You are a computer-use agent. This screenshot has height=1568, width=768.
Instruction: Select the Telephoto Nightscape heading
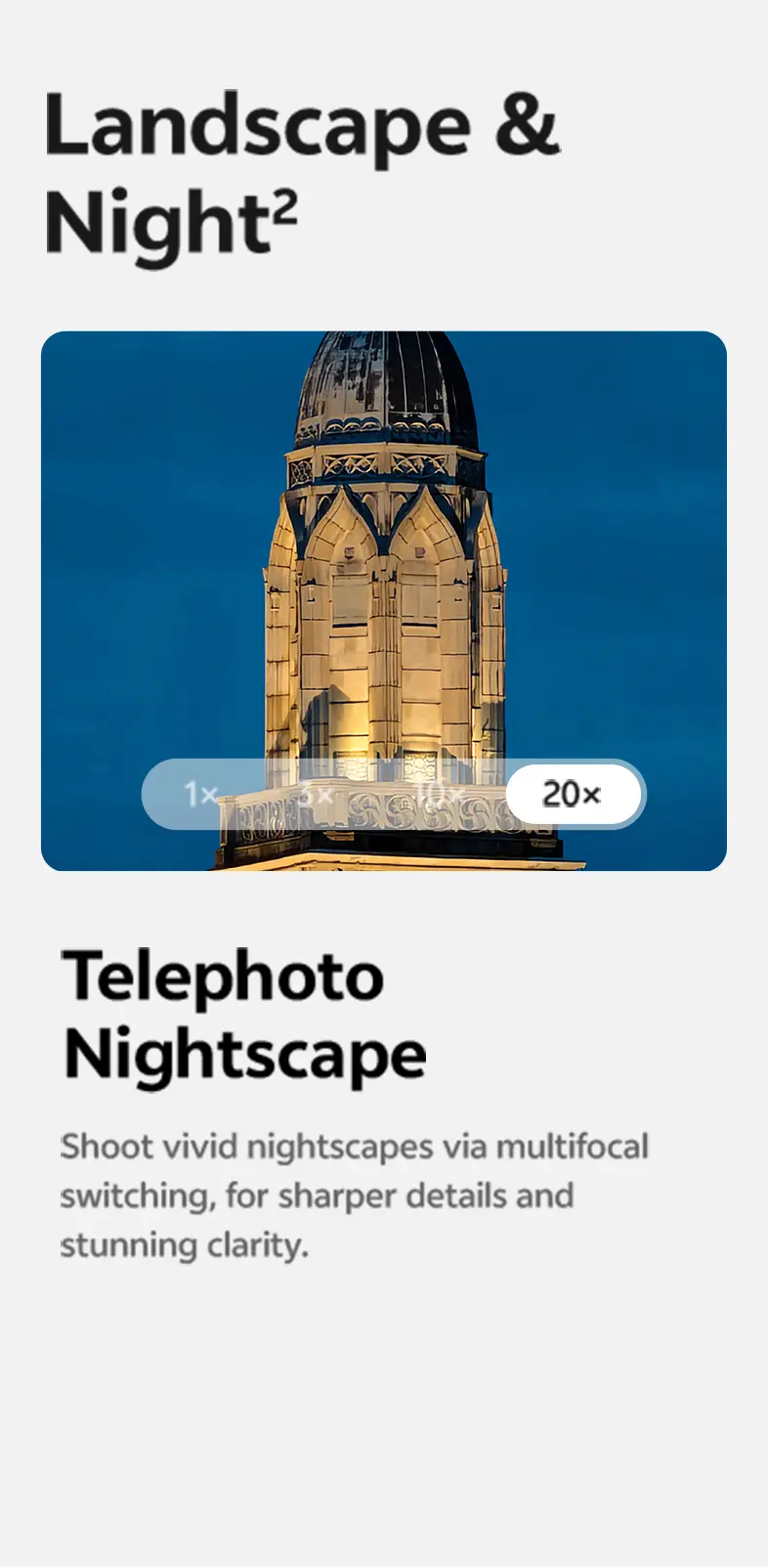tap(244, 1016)
